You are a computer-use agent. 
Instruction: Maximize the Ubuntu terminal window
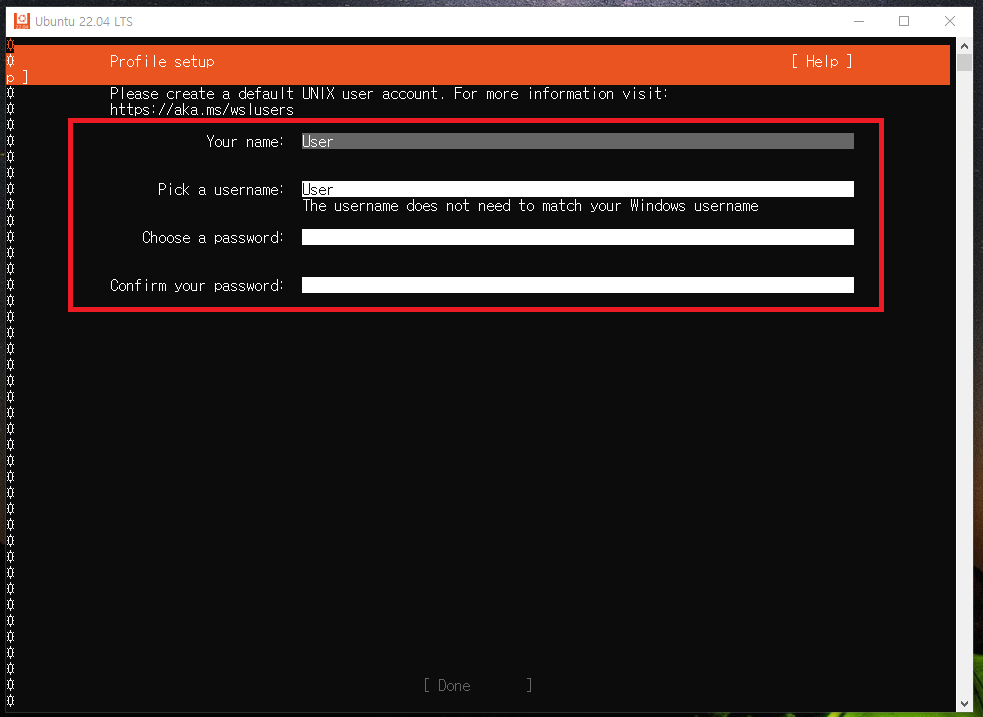click(x=904, y=21)
